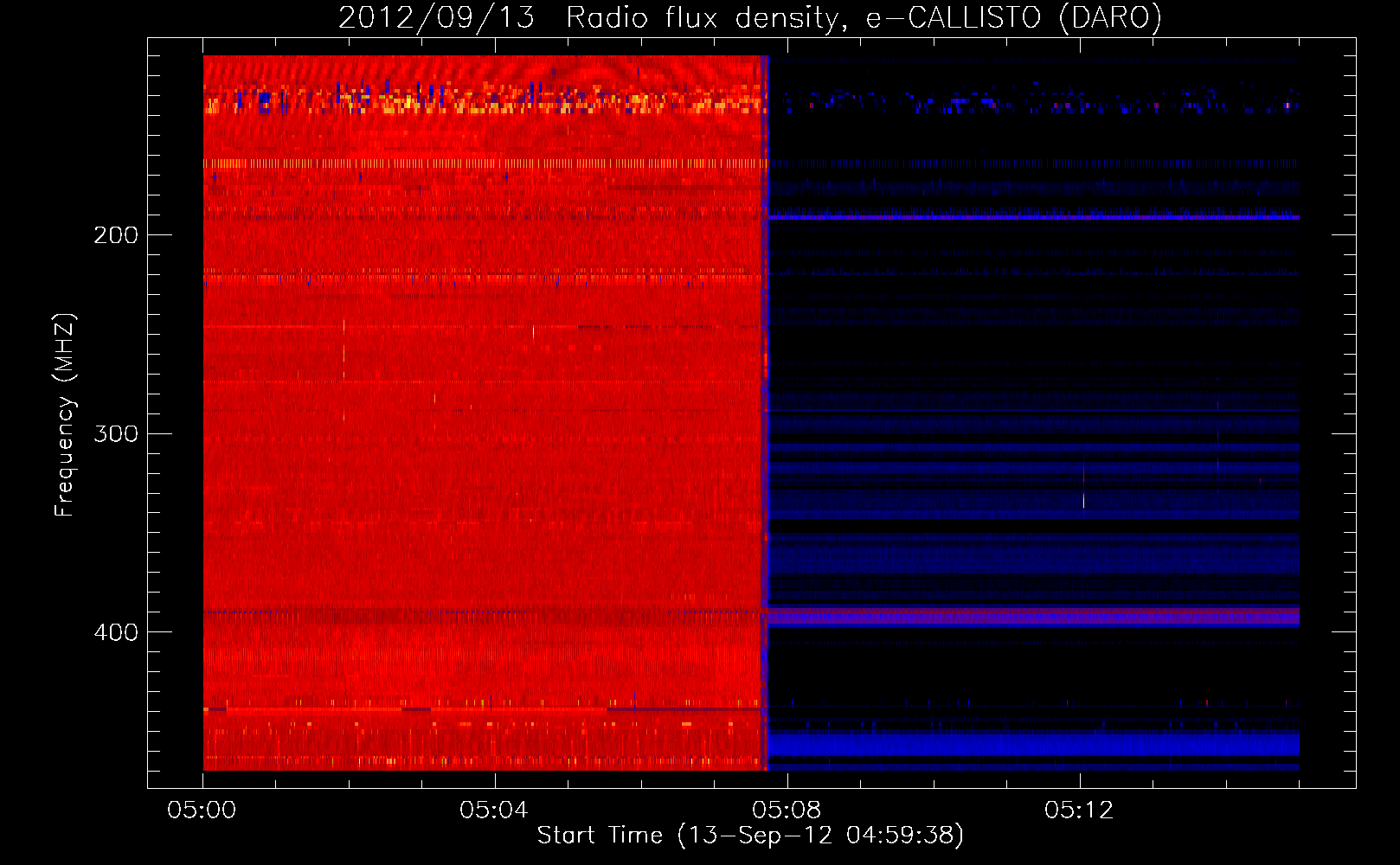Click the 05:04 time tick label

pyautogui.click(x=494, y=810)
